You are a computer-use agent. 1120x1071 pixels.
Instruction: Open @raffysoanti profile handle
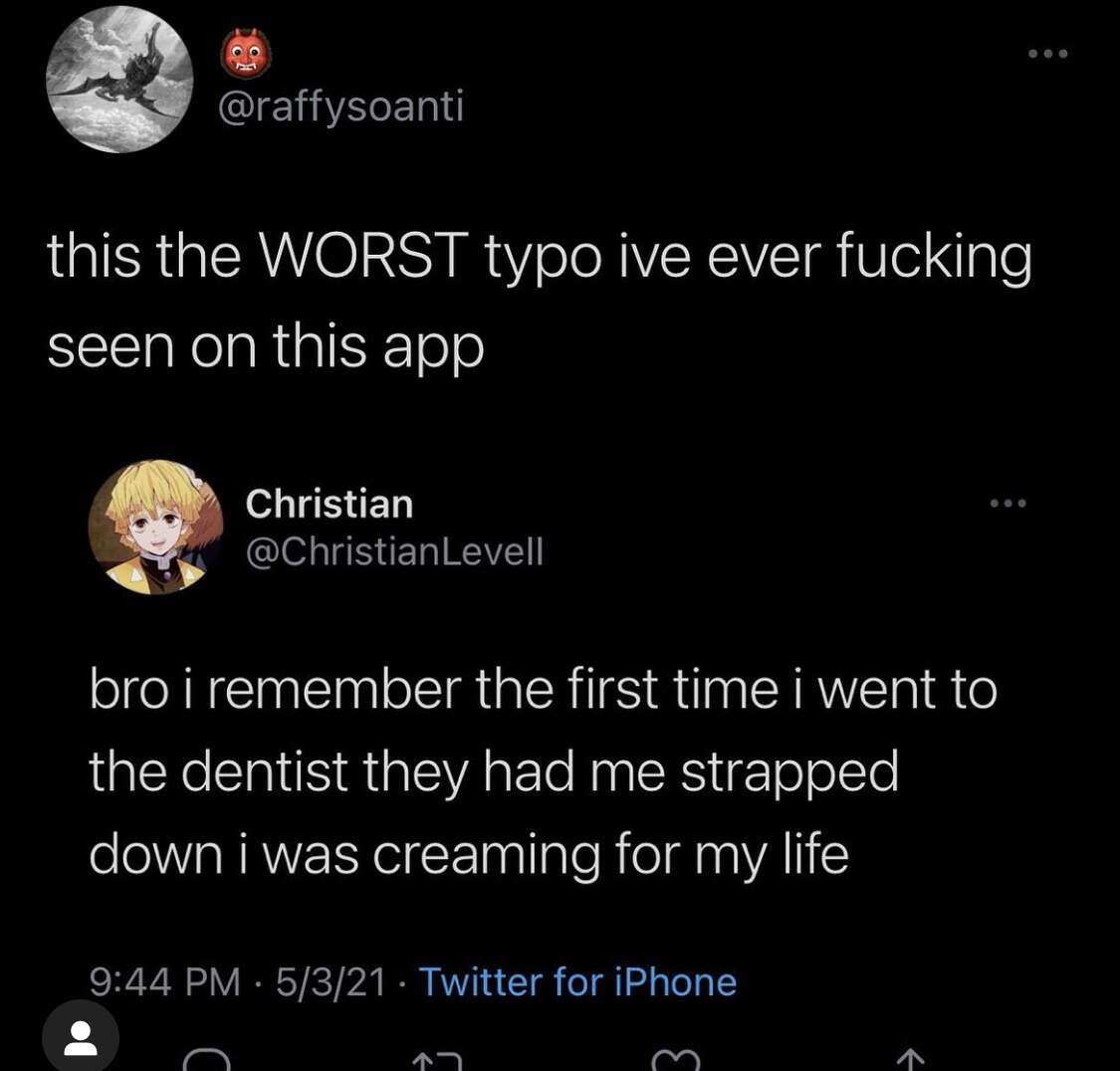tap(341, 107)
